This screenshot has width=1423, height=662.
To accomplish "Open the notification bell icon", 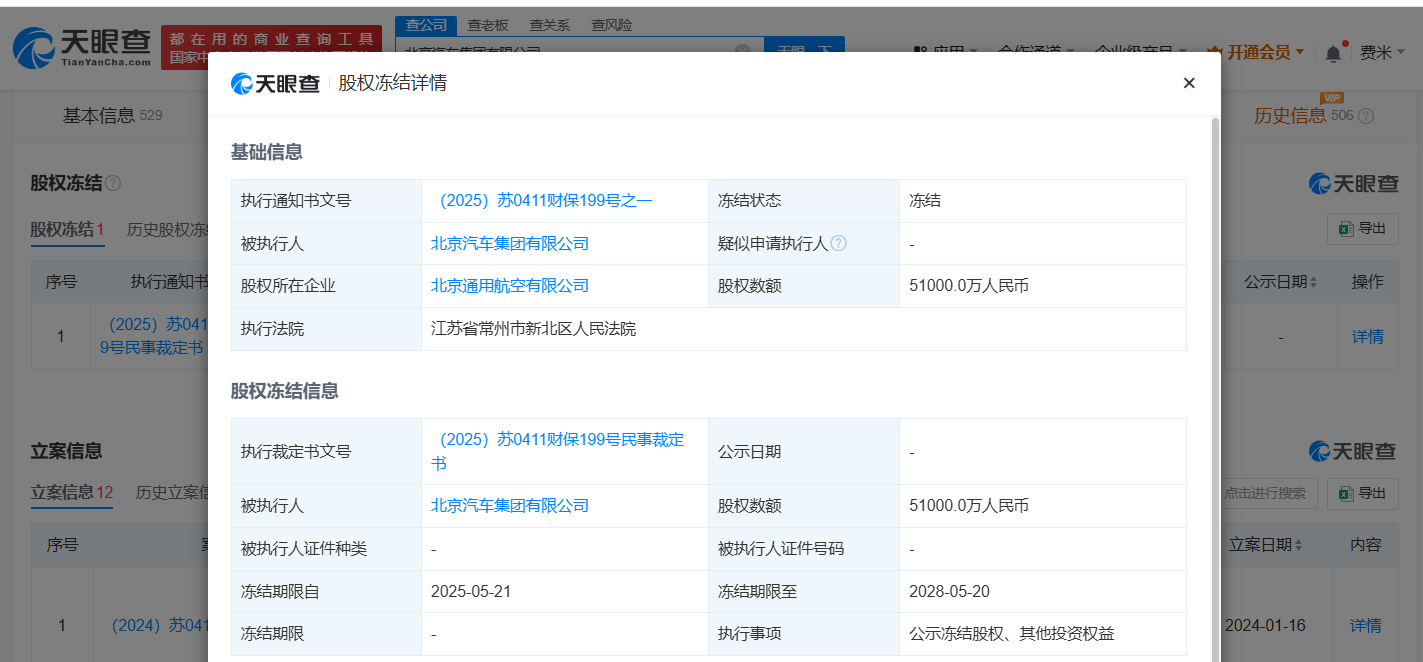I will 1333,53.
